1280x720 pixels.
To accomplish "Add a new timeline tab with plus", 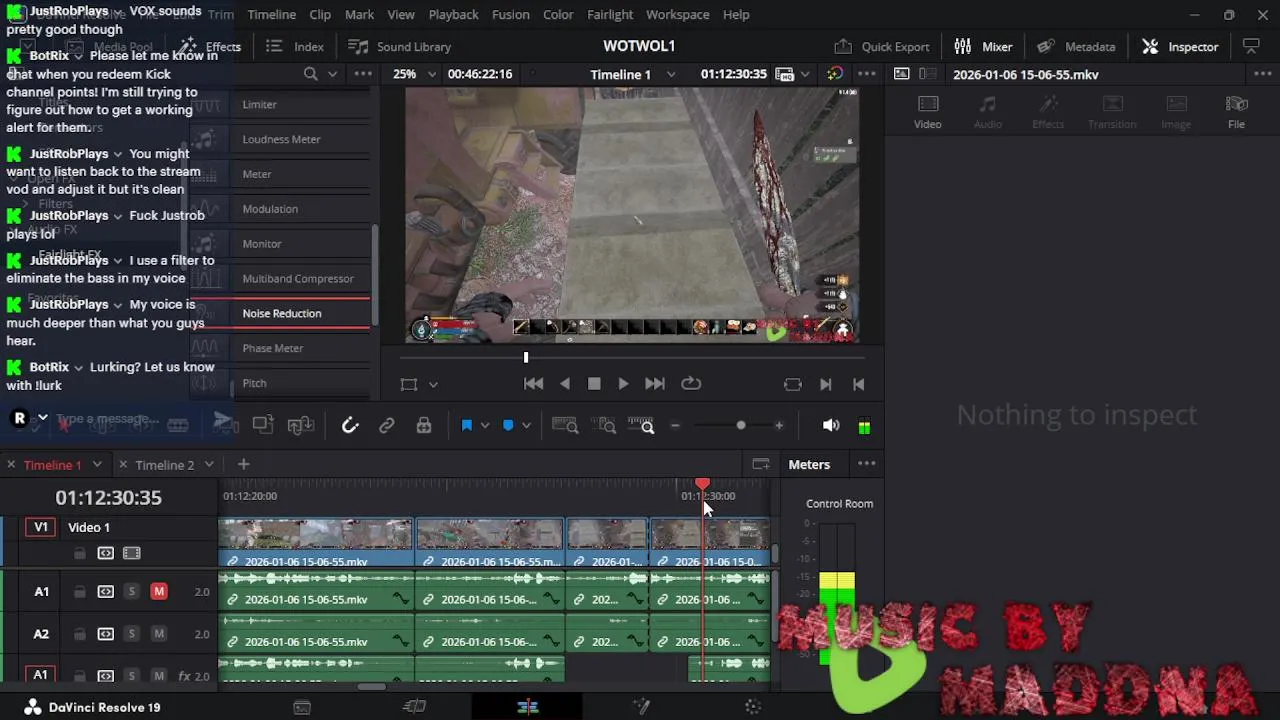I will 243,464.
